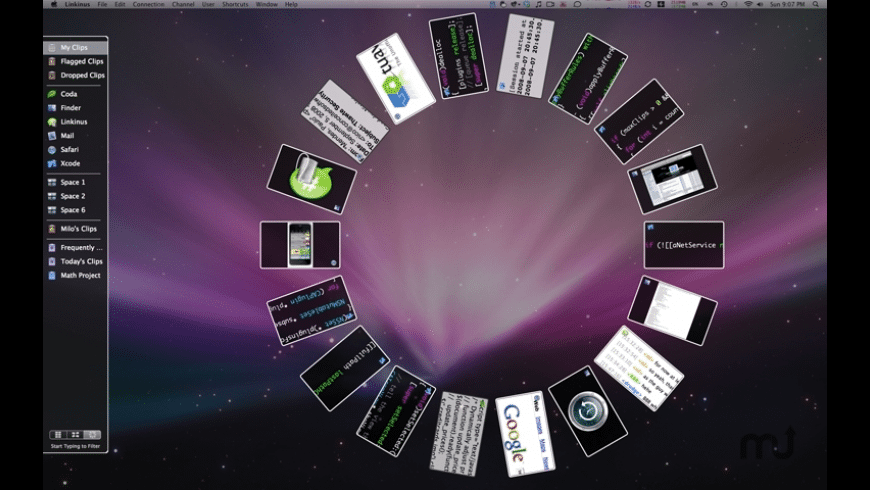The height and width of the screenshot is (490, 870).
Task: Select the Titanite Security email clip
Action: (345, 122)
